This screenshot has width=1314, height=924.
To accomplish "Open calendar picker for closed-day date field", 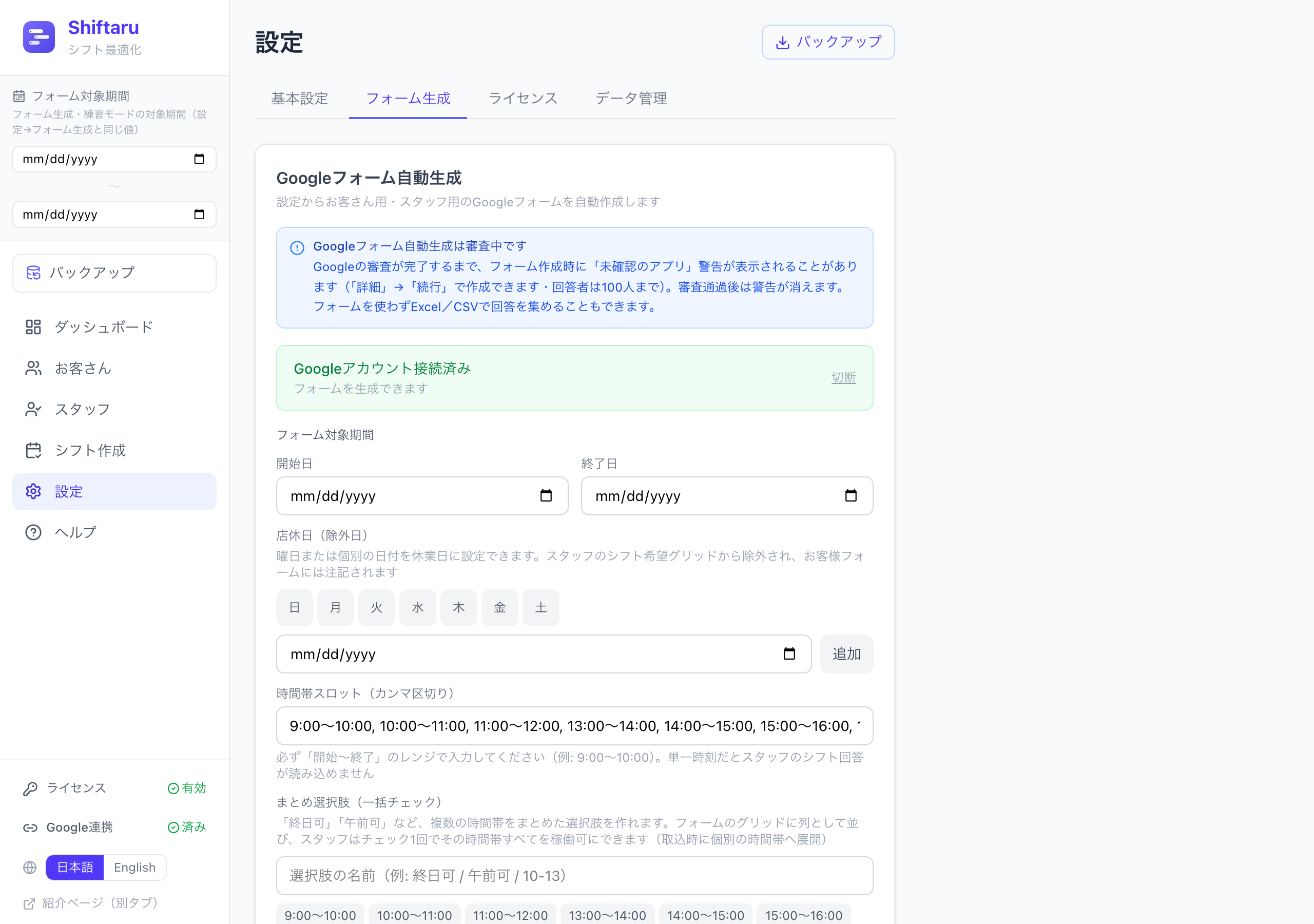I will pos(789,654).
